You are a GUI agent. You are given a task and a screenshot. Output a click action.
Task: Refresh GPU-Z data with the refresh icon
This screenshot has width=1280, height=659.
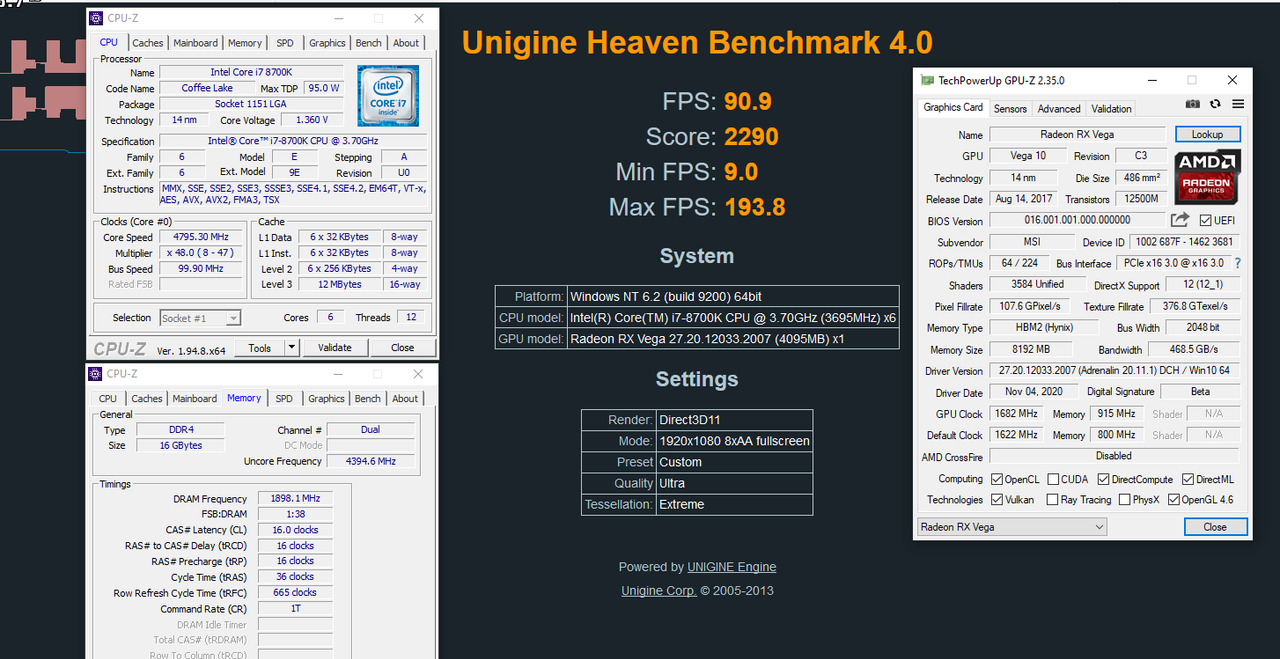coord(1215,104)
